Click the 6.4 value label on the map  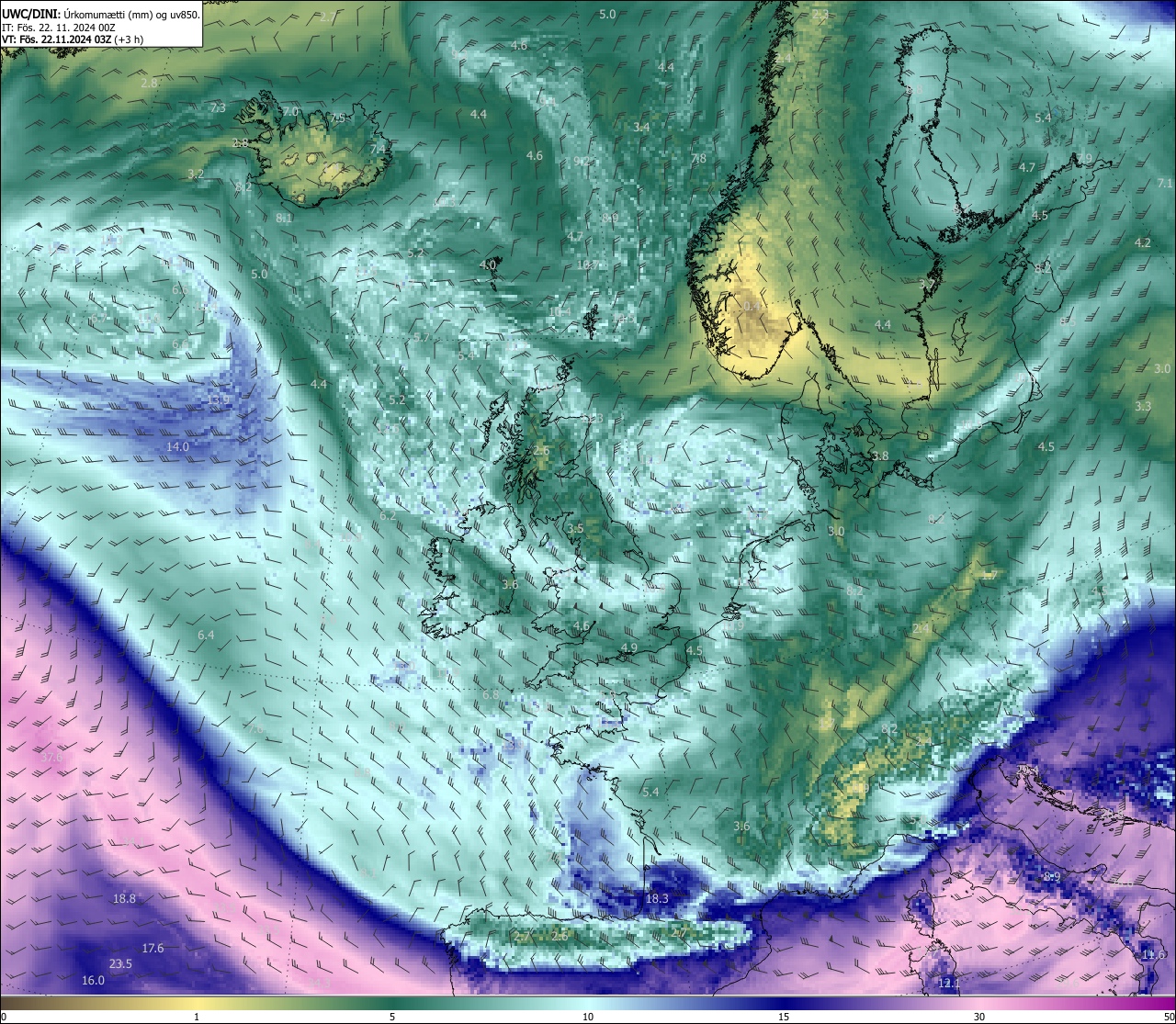coord(206,636)
